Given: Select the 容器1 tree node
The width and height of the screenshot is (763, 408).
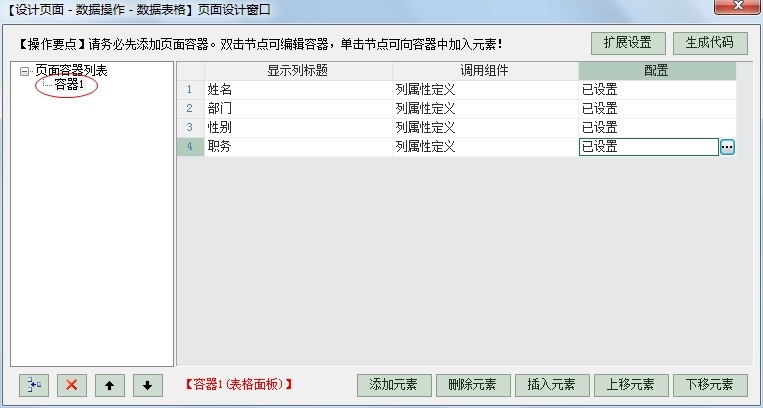Looking at the screenshot, I should pyautogui.click(x=69, y=85).
